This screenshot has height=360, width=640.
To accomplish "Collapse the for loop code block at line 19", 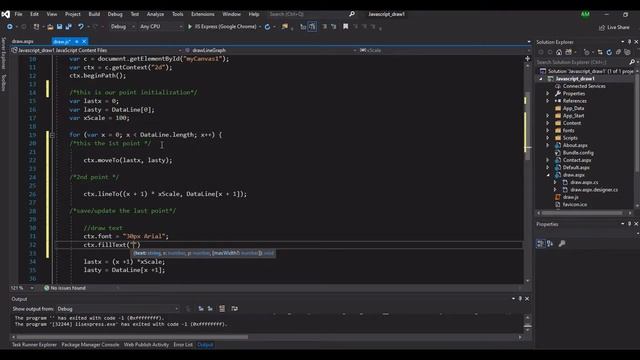I will [x=52, y=135].
